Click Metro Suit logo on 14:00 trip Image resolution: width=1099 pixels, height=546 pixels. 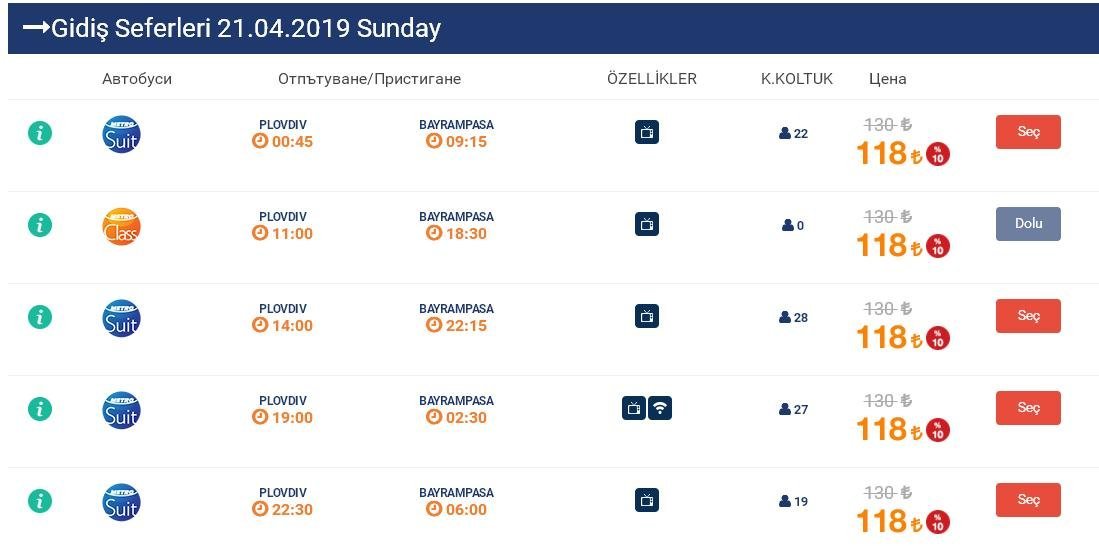(121, 318)
